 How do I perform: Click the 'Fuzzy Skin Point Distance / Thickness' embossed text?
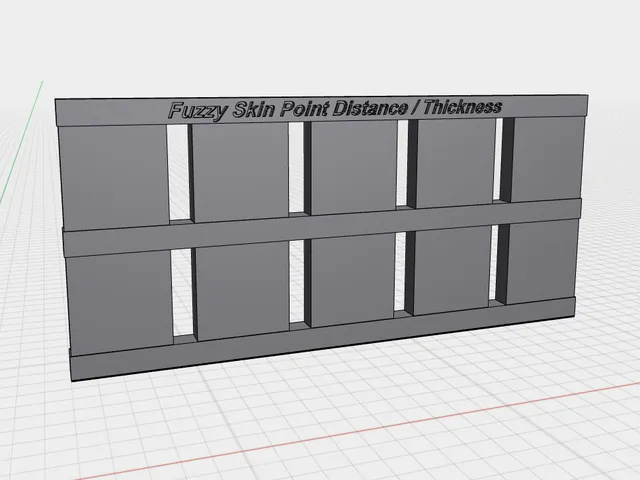click(x=335, y=109)
